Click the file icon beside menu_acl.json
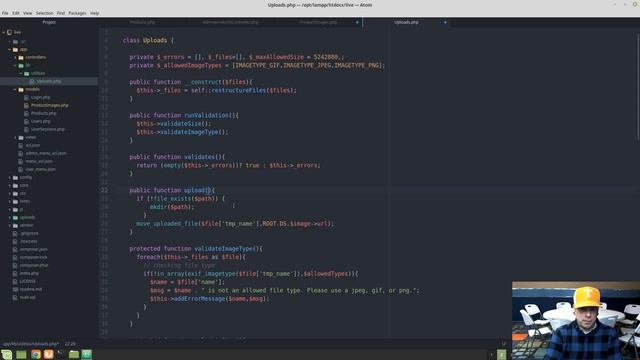640x360 pixels. coord(21,161)
